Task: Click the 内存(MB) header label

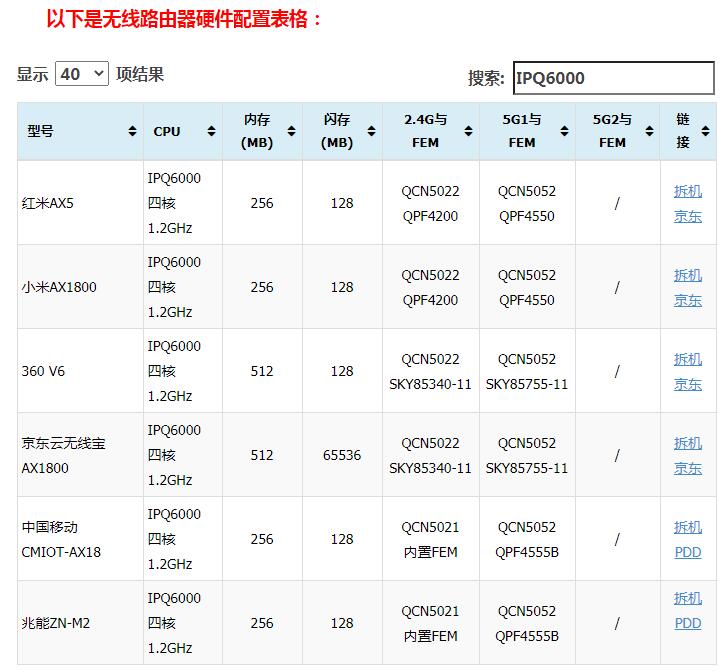Action: 257,131
